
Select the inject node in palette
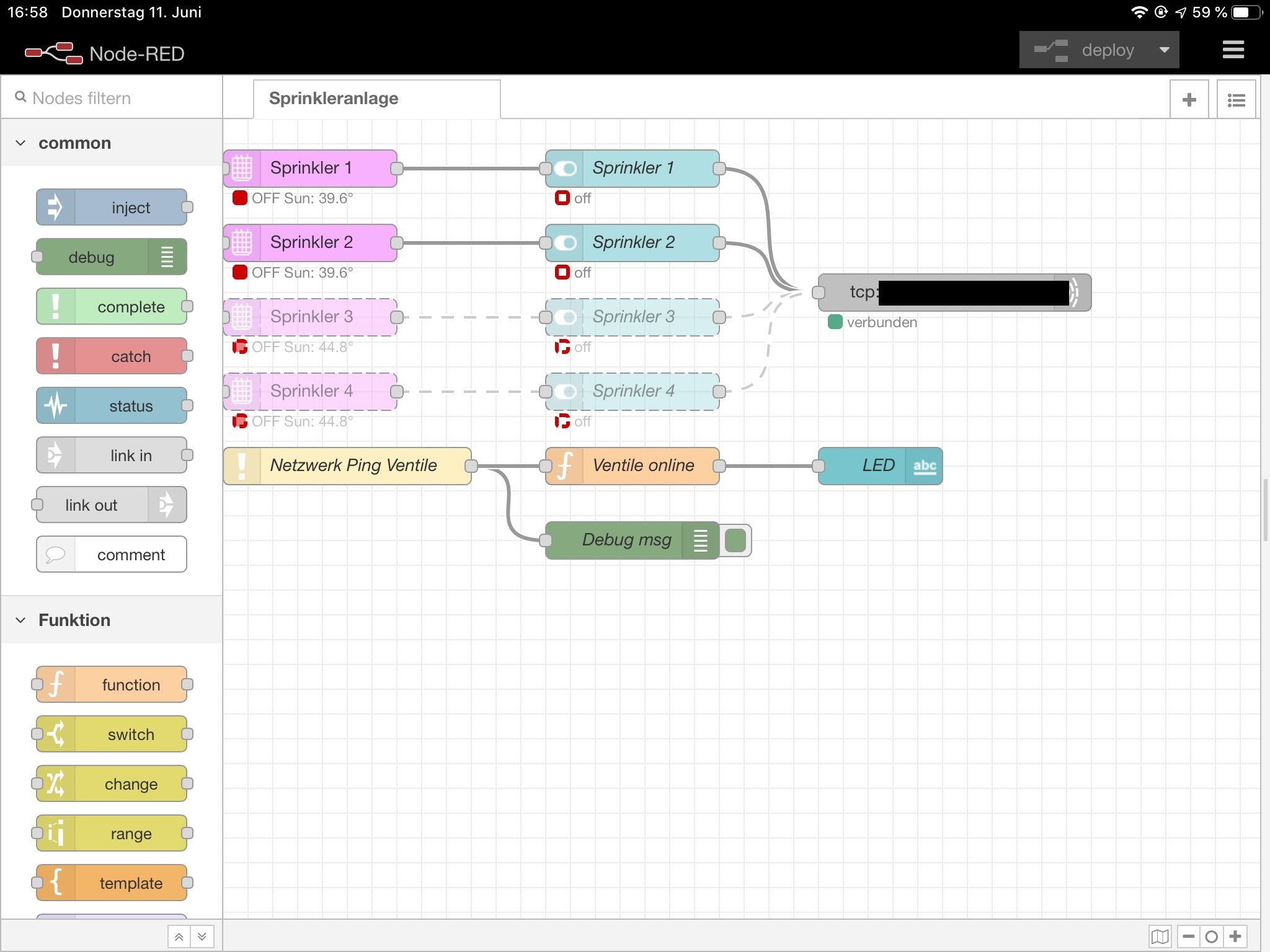[112, 207]
